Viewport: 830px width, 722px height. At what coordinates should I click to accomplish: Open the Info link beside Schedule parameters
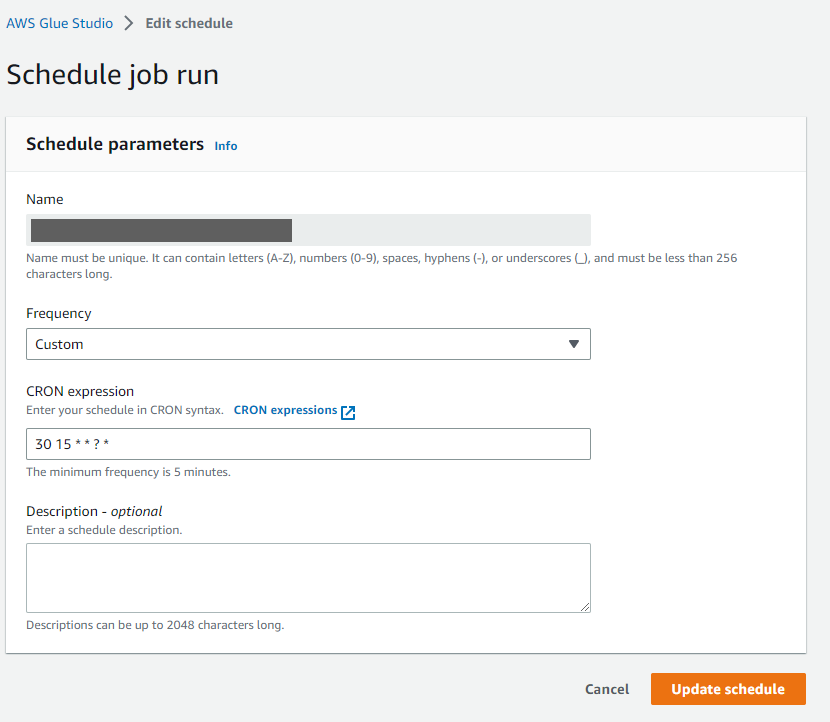click(226, 146)
